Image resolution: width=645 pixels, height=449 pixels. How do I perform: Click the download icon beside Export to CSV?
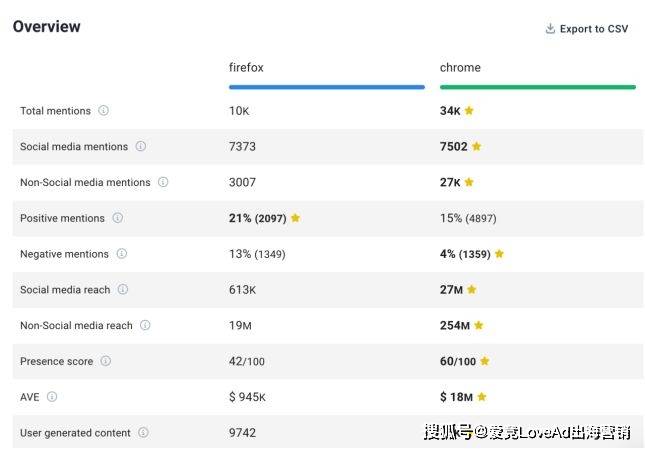pyautogui.click(x=550, y=28)
